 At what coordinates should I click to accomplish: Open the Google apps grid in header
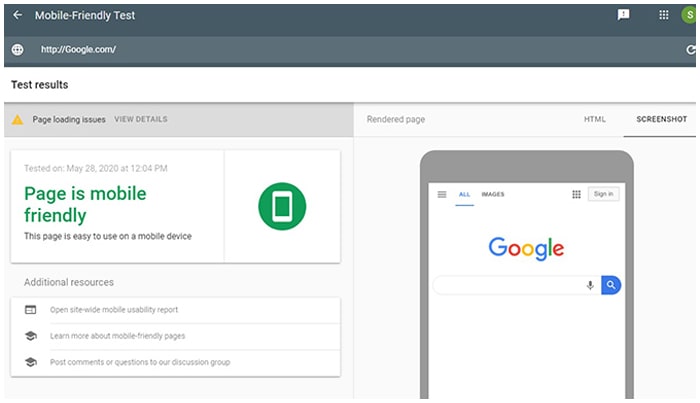point(664,15)
